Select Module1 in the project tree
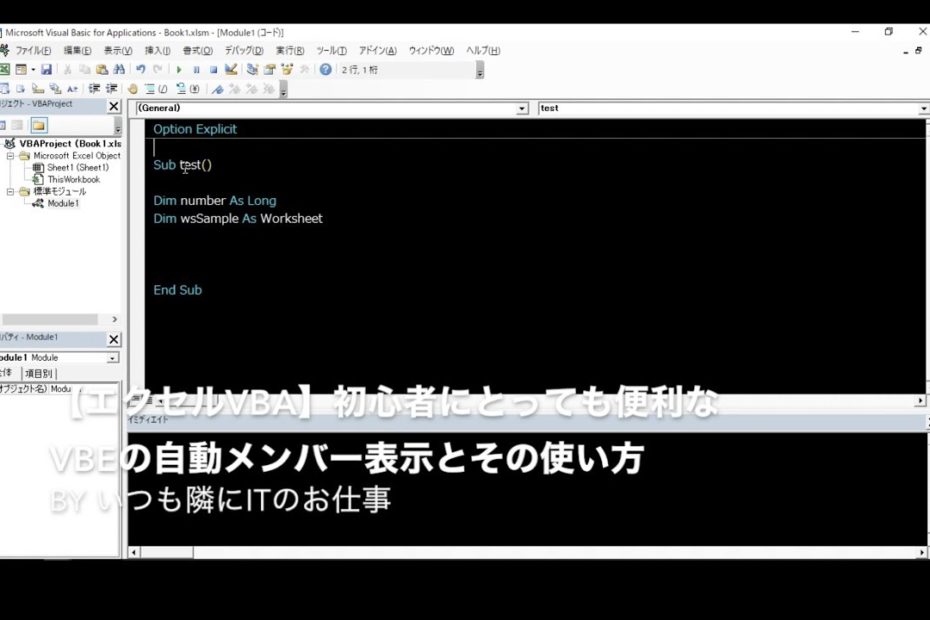The height and width of the screenshot is (620, 930). tap(62, 203)
